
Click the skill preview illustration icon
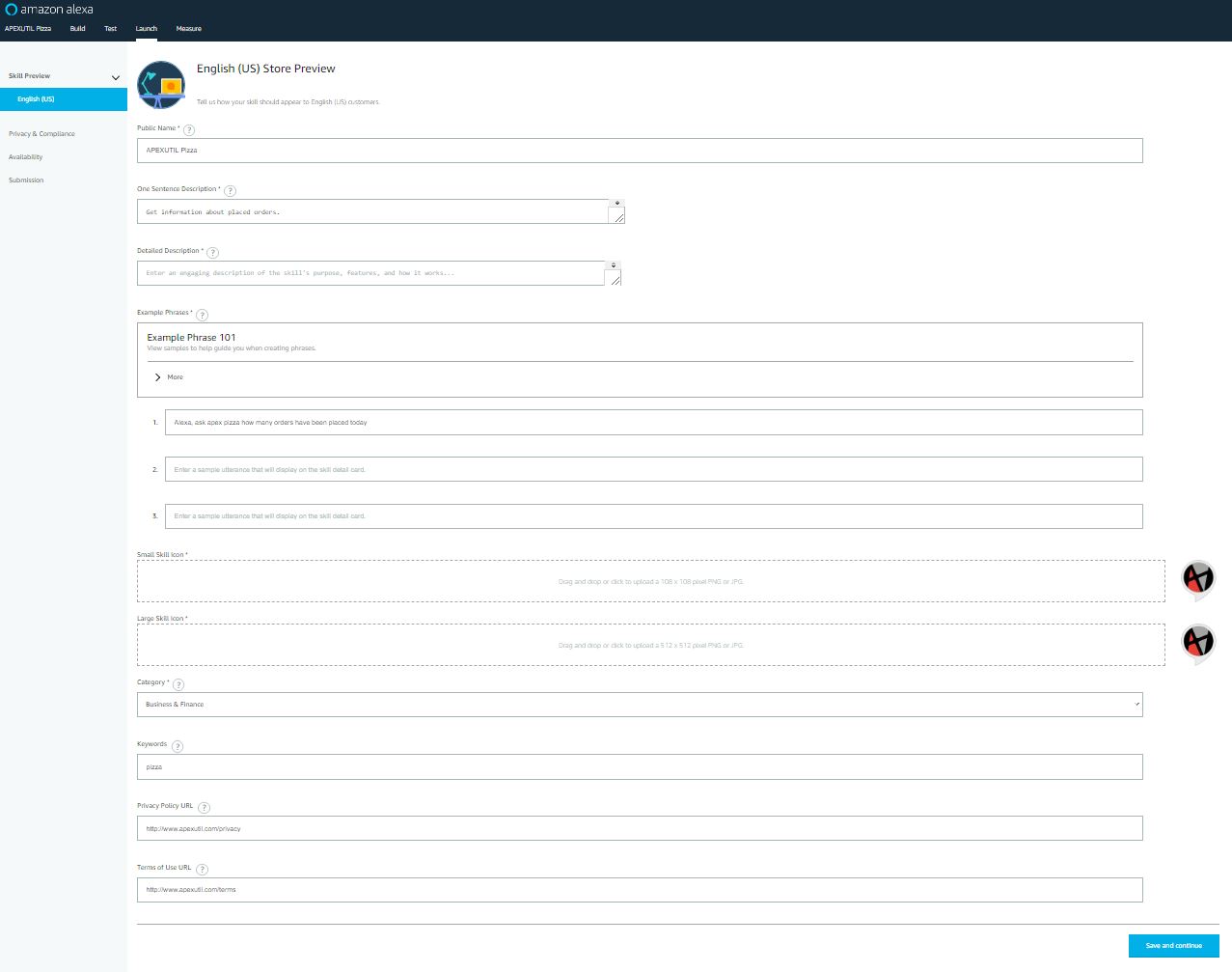161,85
